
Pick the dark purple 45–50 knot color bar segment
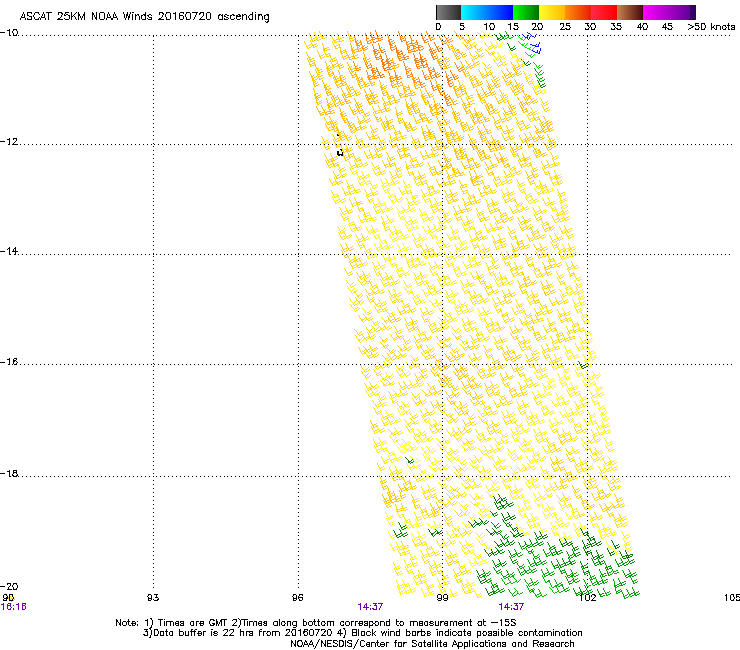click(682, 12)
